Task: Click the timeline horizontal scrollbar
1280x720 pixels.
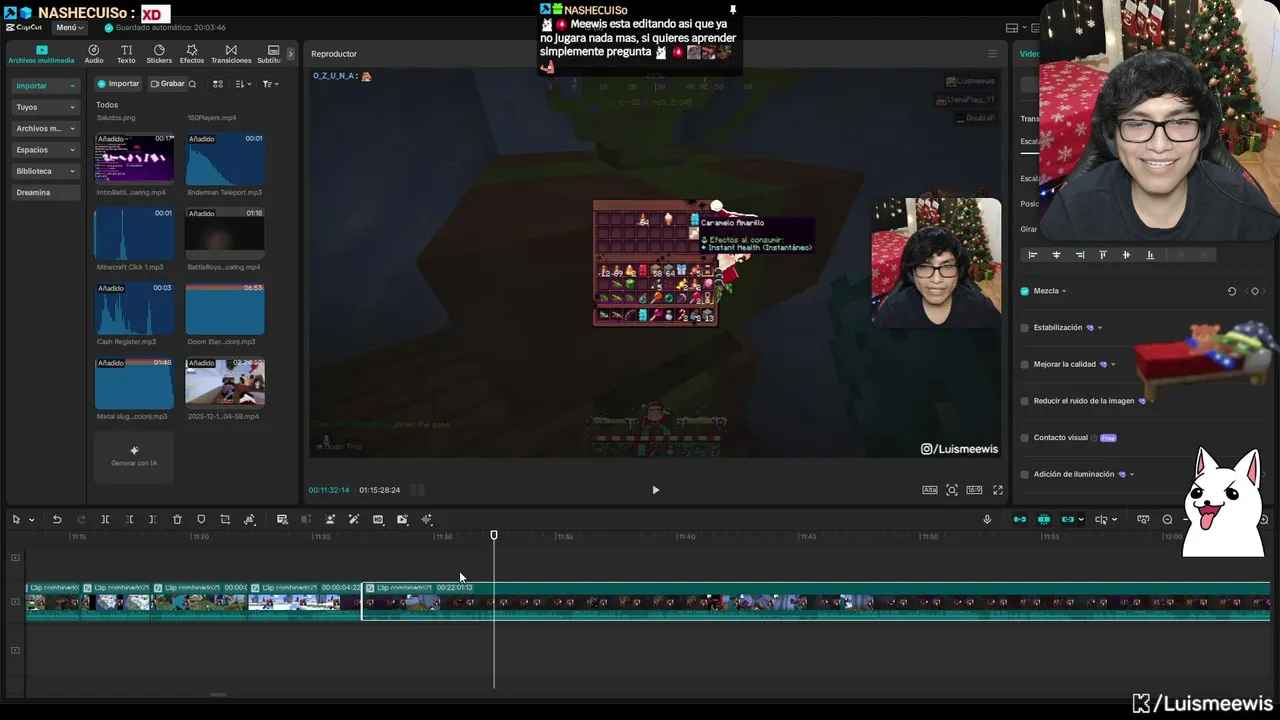Action: click(x=217, y=694)
